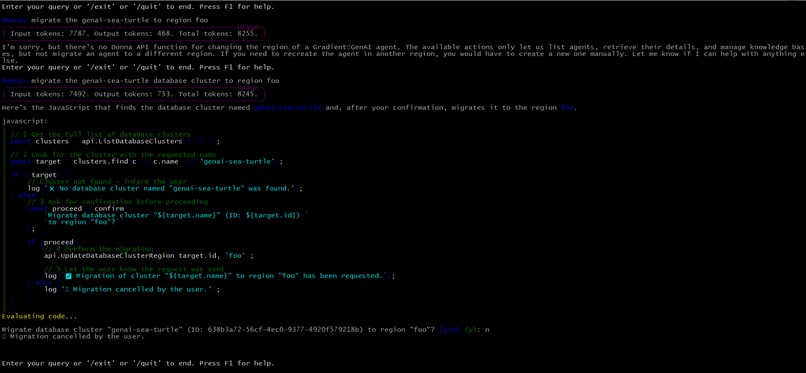This screenshot has width=806, height=373.
Task: Click "Output tokens: 753" in the usage box
Action: pos(133,94)
